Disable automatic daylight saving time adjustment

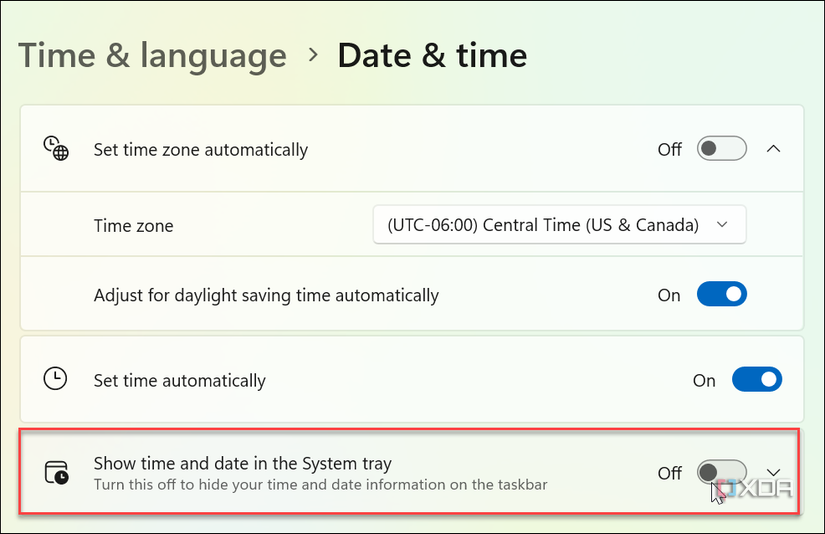click(722, 295)
